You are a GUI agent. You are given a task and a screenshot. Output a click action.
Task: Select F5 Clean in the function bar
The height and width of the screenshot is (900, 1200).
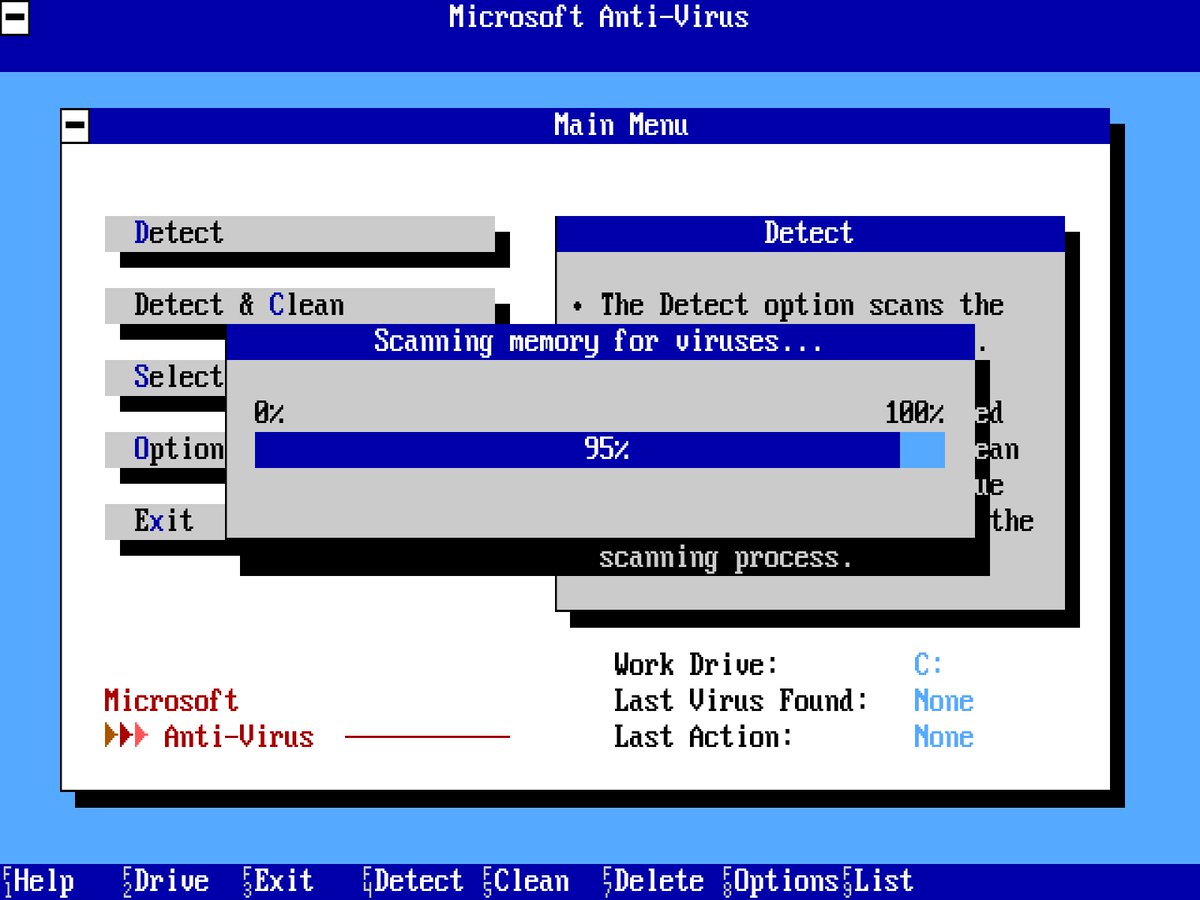526,881
